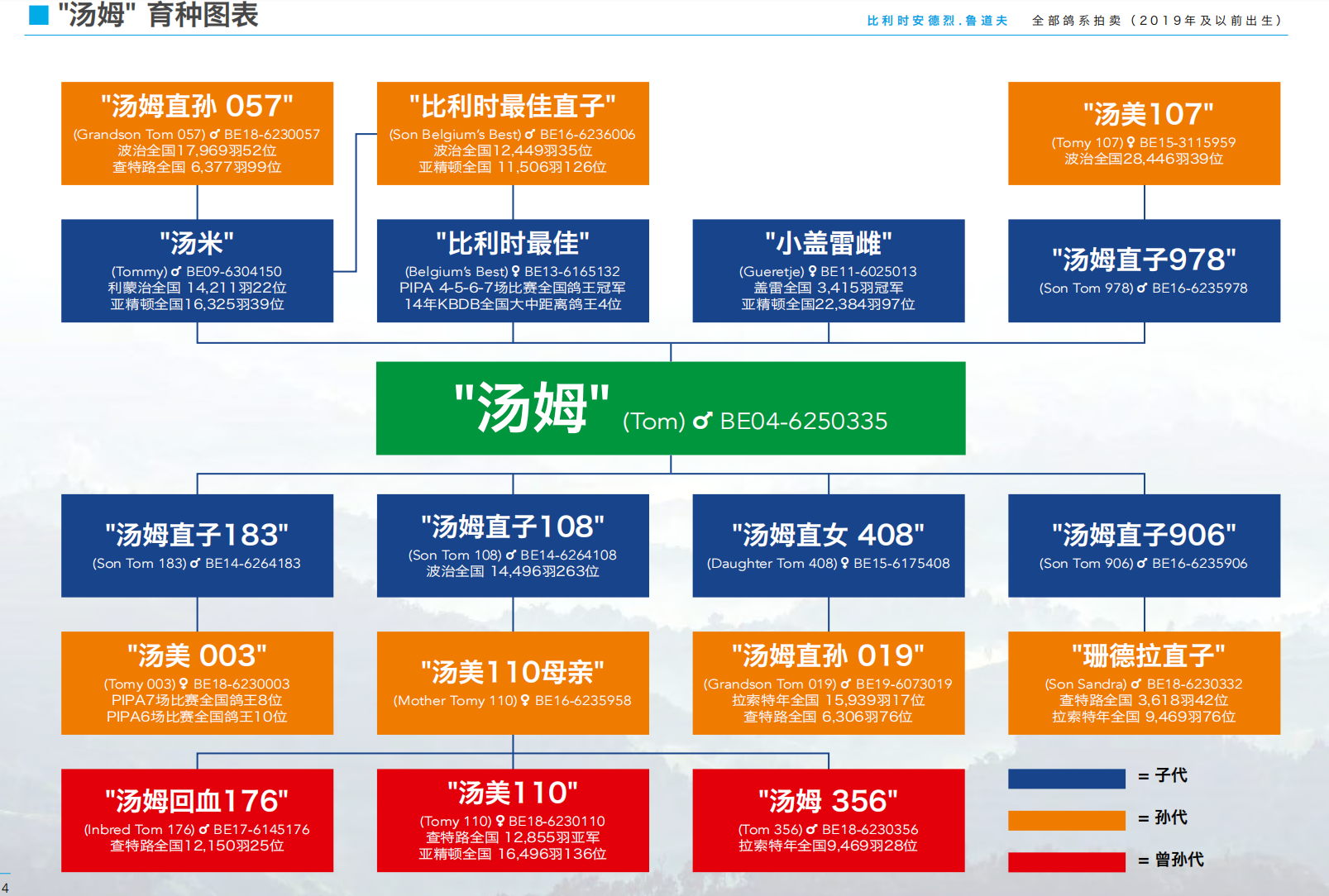Image resolution: width=1329 pixels, height=896 pixels.
Task: Open the "汤姆直子183" blue card
Action: tap(197, 546)
